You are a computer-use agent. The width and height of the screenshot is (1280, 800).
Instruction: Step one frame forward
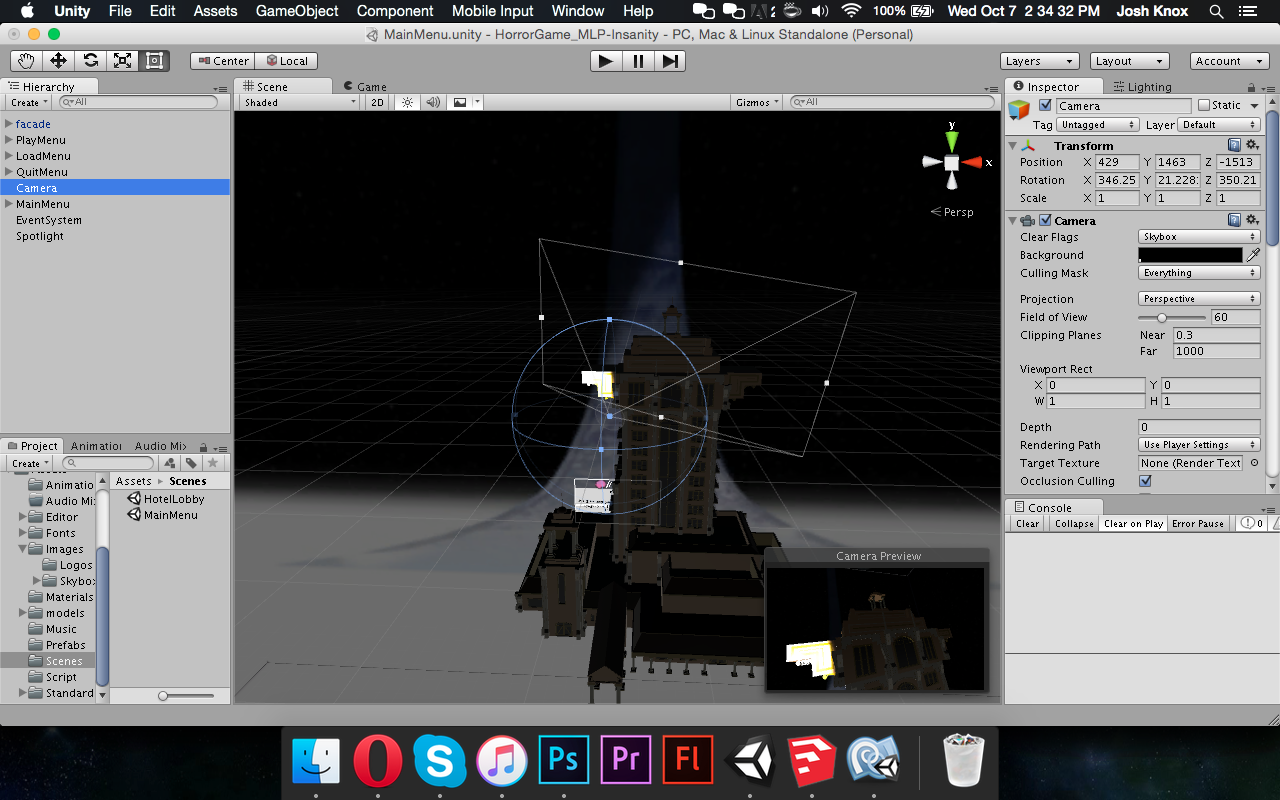(669, 61)
